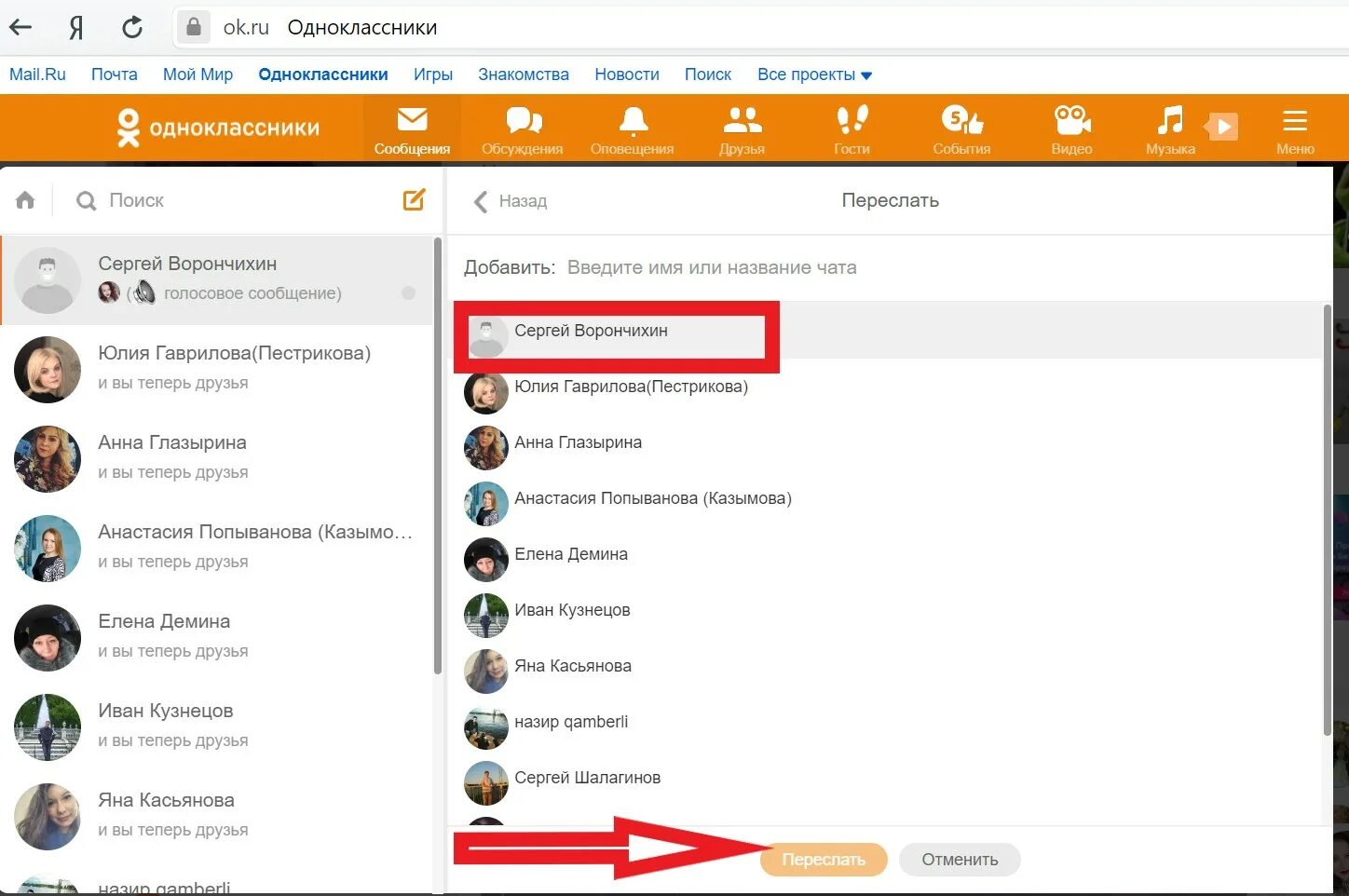1349x896 pixels.
Task: Click the browser back arrow
Action: point(20,27)
